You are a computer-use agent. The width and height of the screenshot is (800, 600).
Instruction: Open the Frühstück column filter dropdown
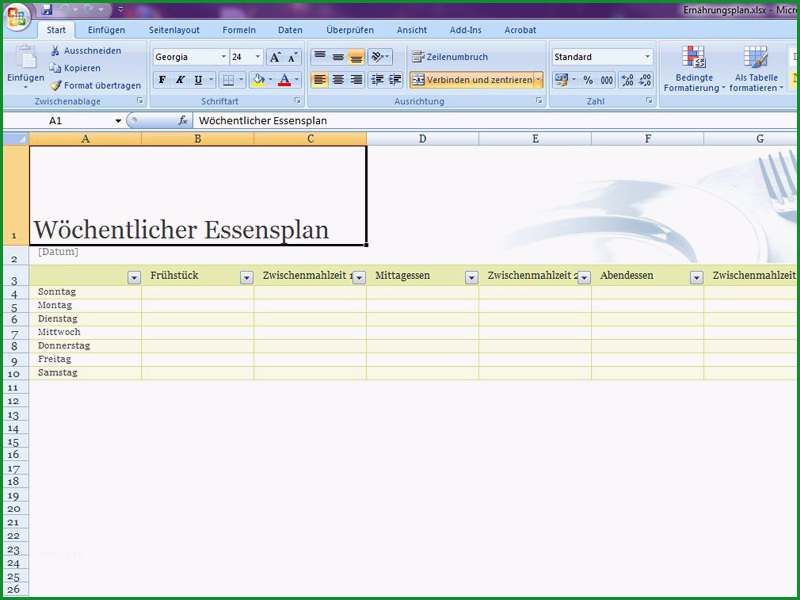click(x=246, y=277)
